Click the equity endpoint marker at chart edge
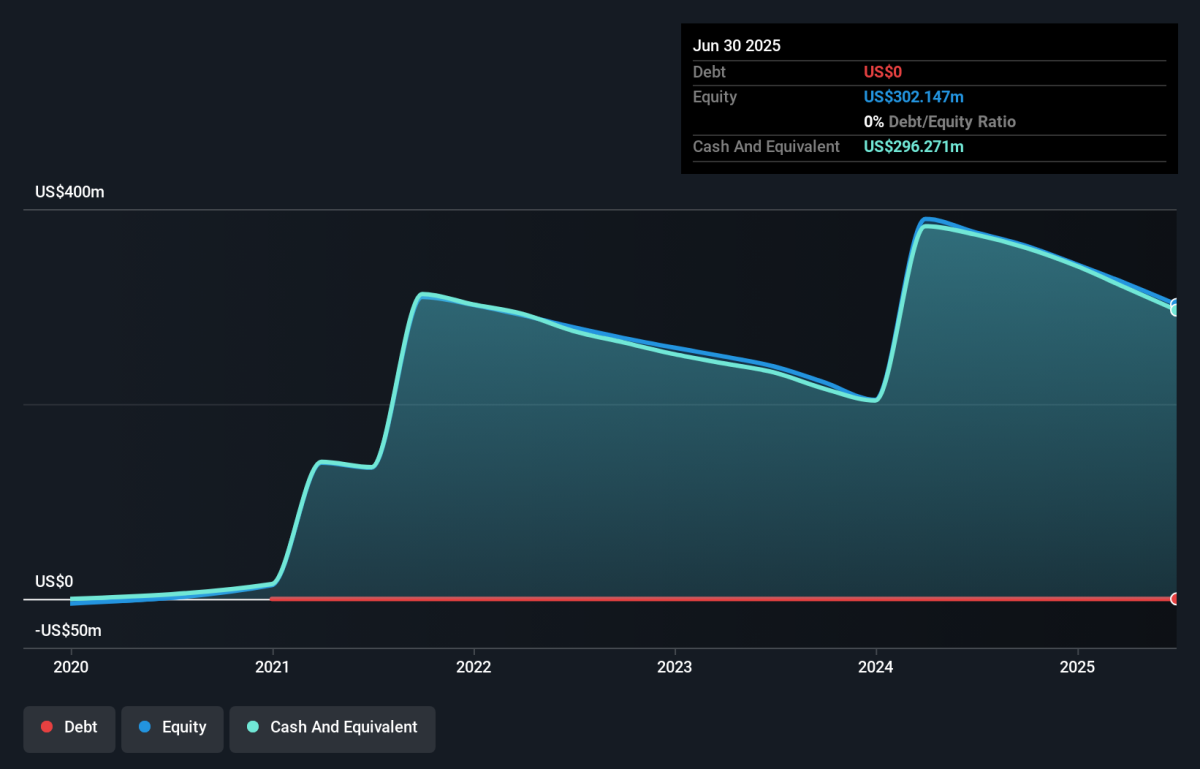This screenshot has width=1200, height=769. pyautogui.click(x=1175, y=303)
